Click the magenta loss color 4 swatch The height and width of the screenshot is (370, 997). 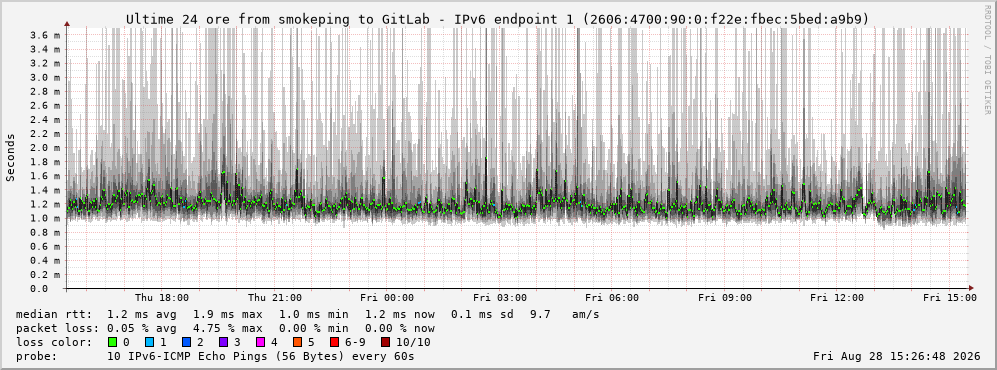click(260, 342)
